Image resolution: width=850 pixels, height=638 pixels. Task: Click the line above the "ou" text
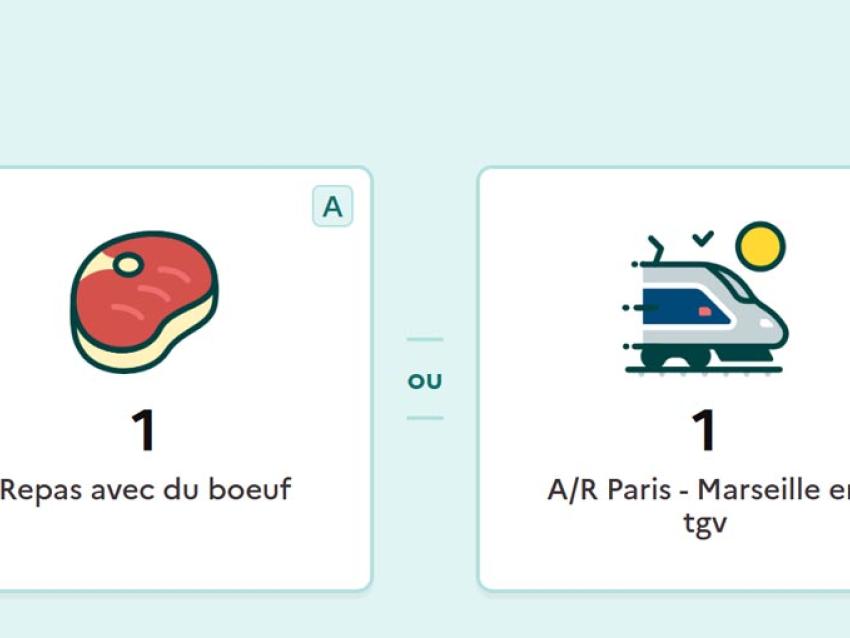point(425,340)
